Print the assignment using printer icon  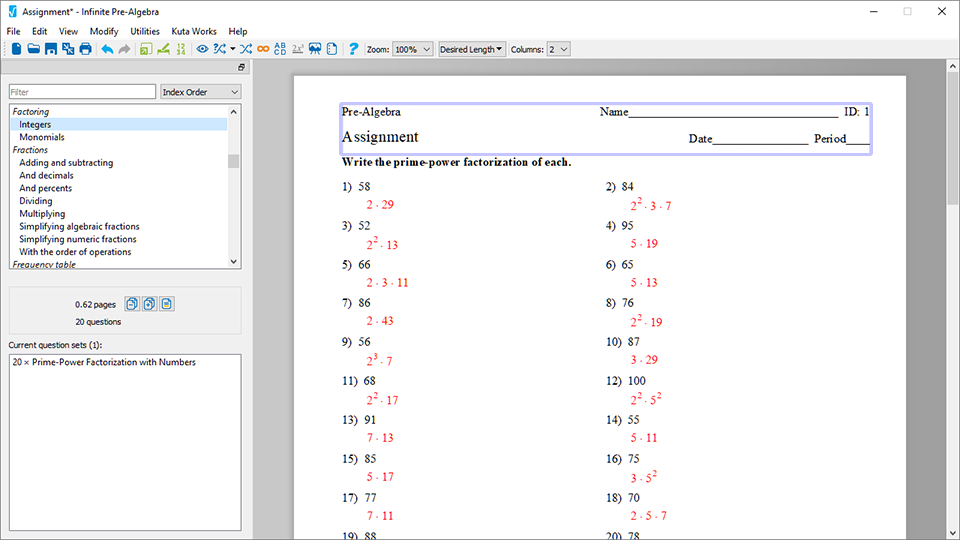86,49
